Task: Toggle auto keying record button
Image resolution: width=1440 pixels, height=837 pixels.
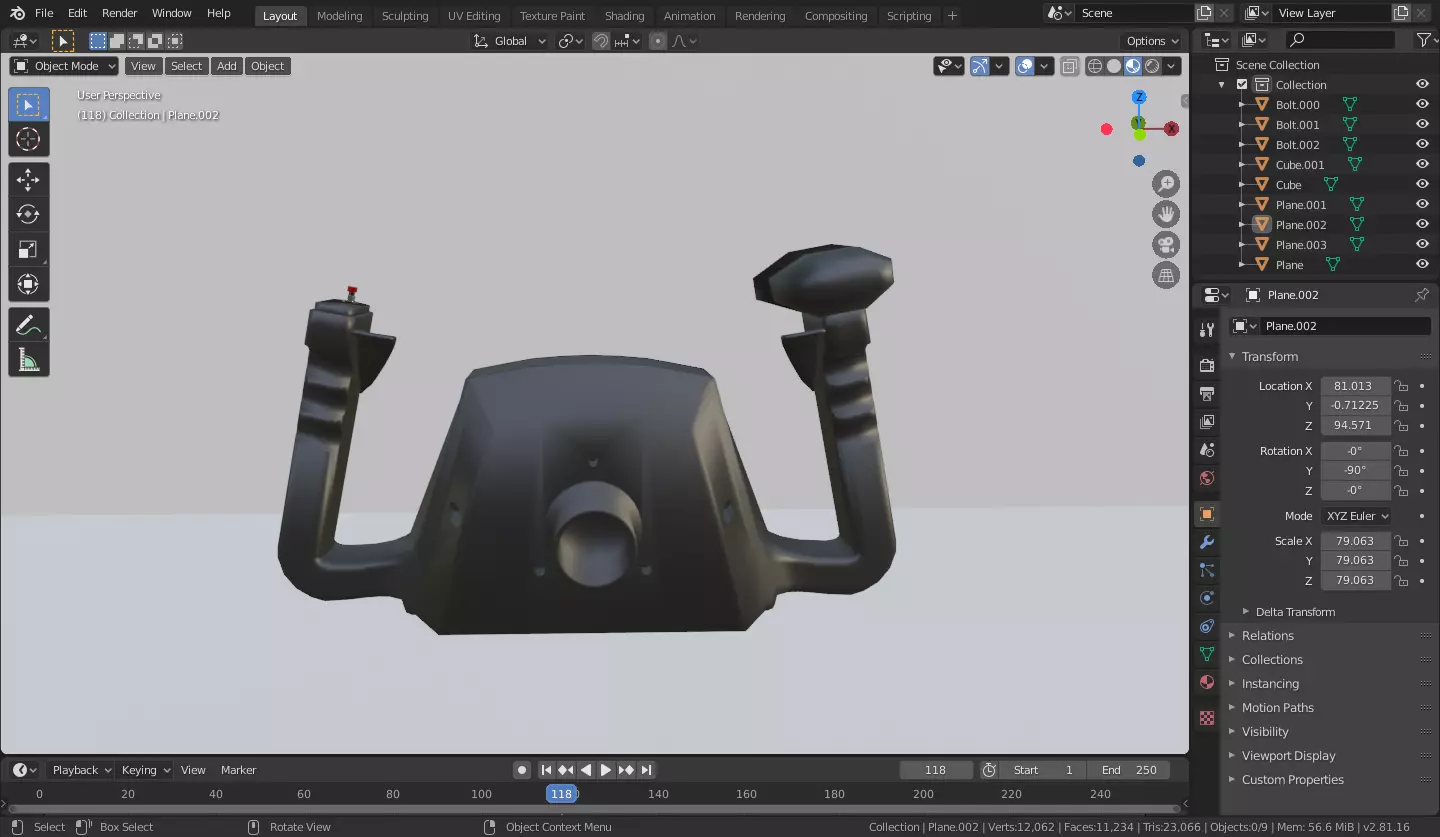Action: click(x=521, y=770)
